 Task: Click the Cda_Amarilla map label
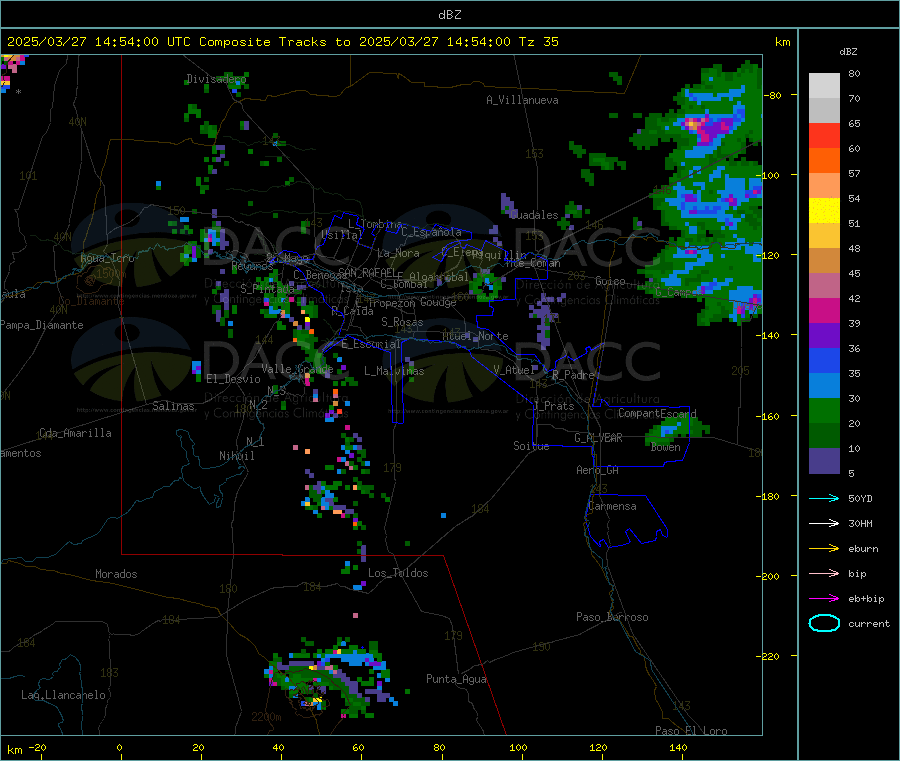click(x=75, y=433)
